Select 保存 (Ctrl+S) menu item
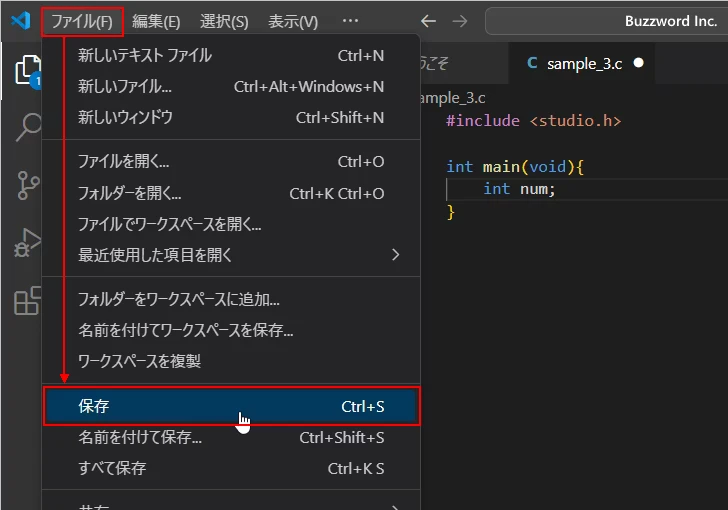728x510 pixels. 231,406
